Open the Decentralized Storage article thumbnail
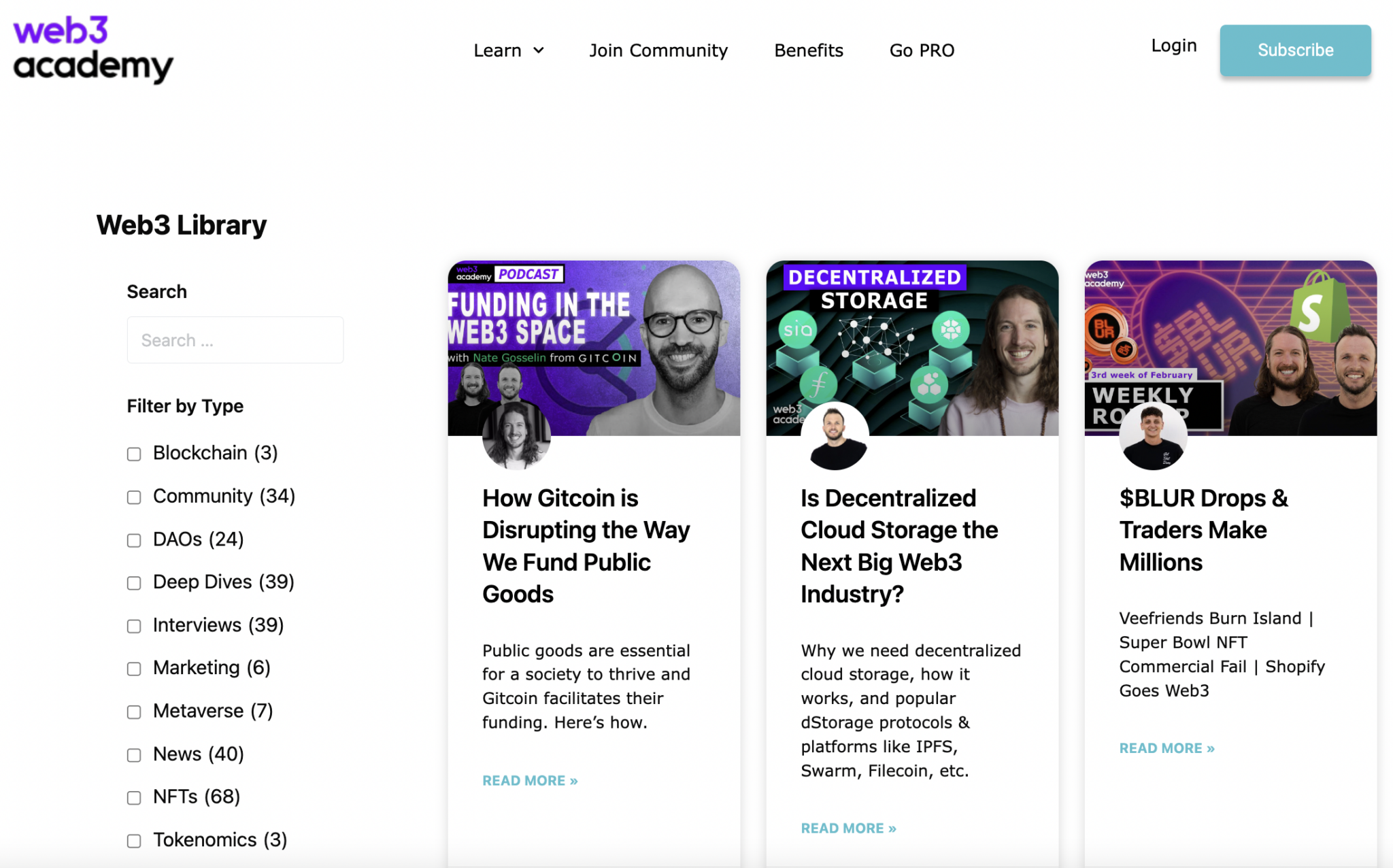This screenshot has width=1393, height=868. point(911,347)
